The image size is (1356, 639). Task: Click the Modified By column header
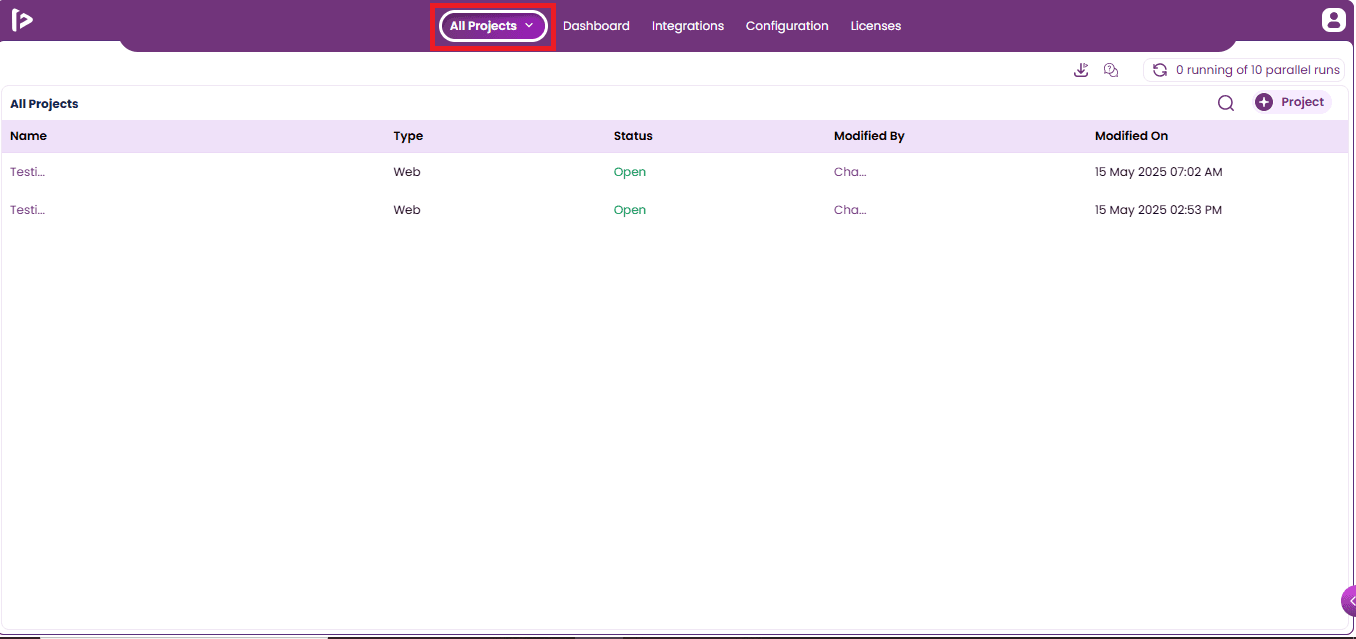[869, 136]
